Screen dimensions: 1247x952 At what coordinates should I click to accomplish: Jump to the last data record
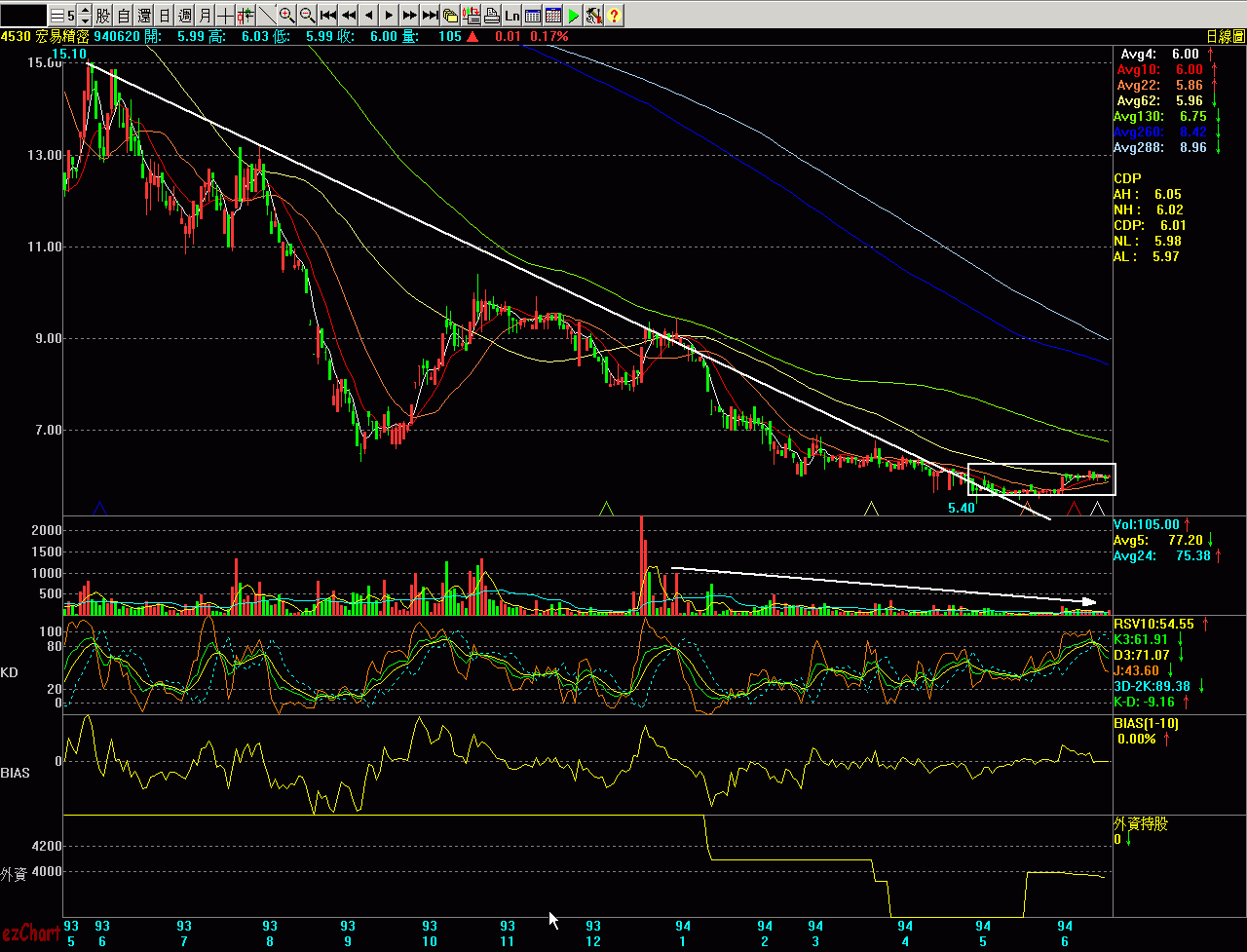[x=431, y=16]
